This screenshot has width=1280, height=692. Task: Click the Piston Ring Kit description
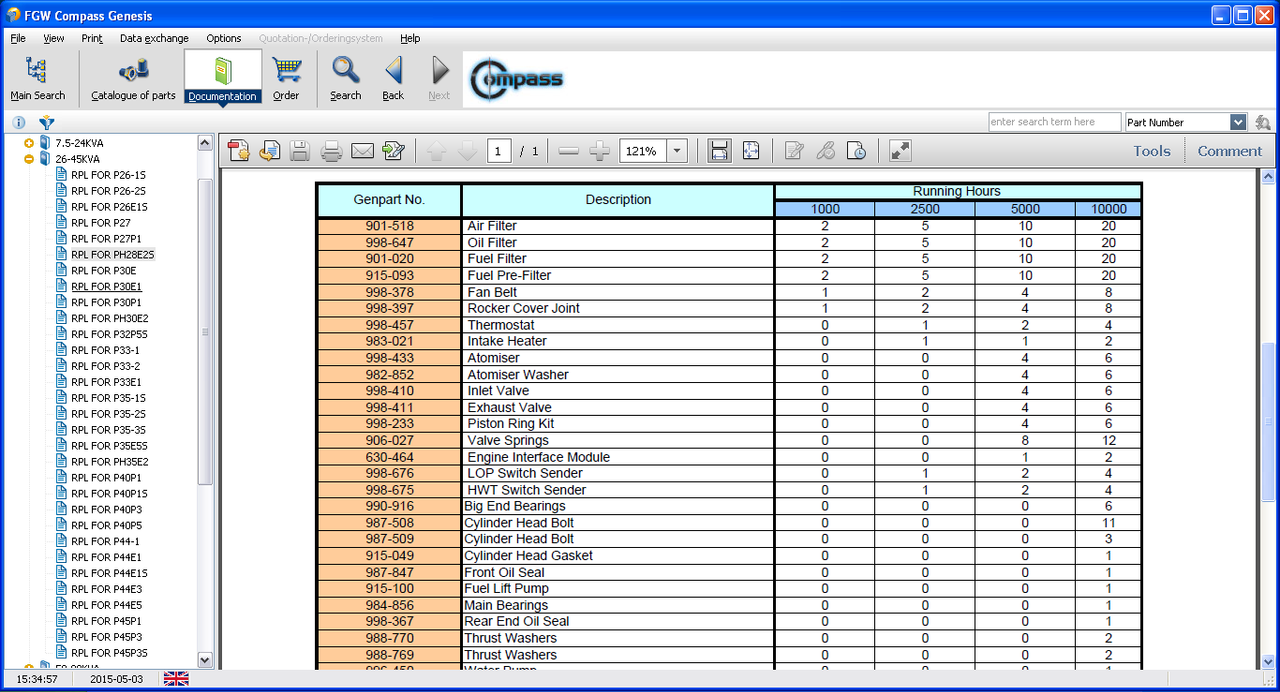(510, 424)
